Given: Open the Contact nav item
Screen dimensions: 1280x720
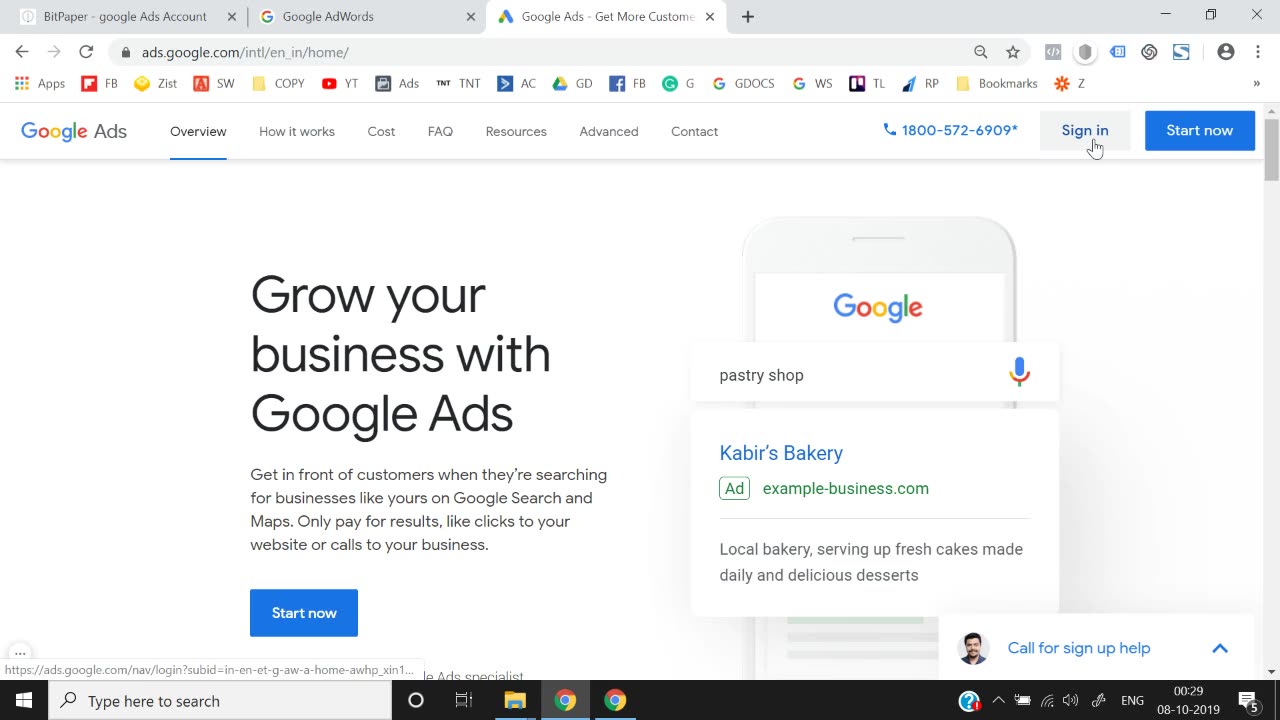Looking at the screenshot, I should 694,131.
